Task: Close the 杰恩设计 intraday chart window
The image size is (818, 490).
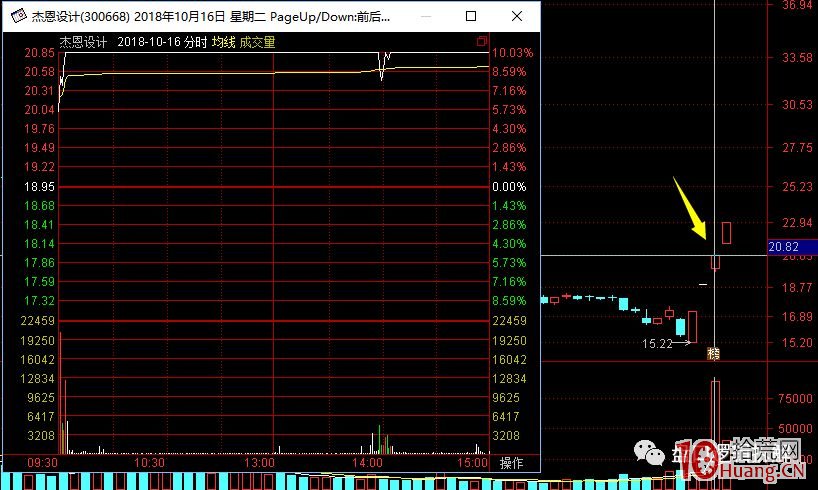Action: click(x=517, y=16)
